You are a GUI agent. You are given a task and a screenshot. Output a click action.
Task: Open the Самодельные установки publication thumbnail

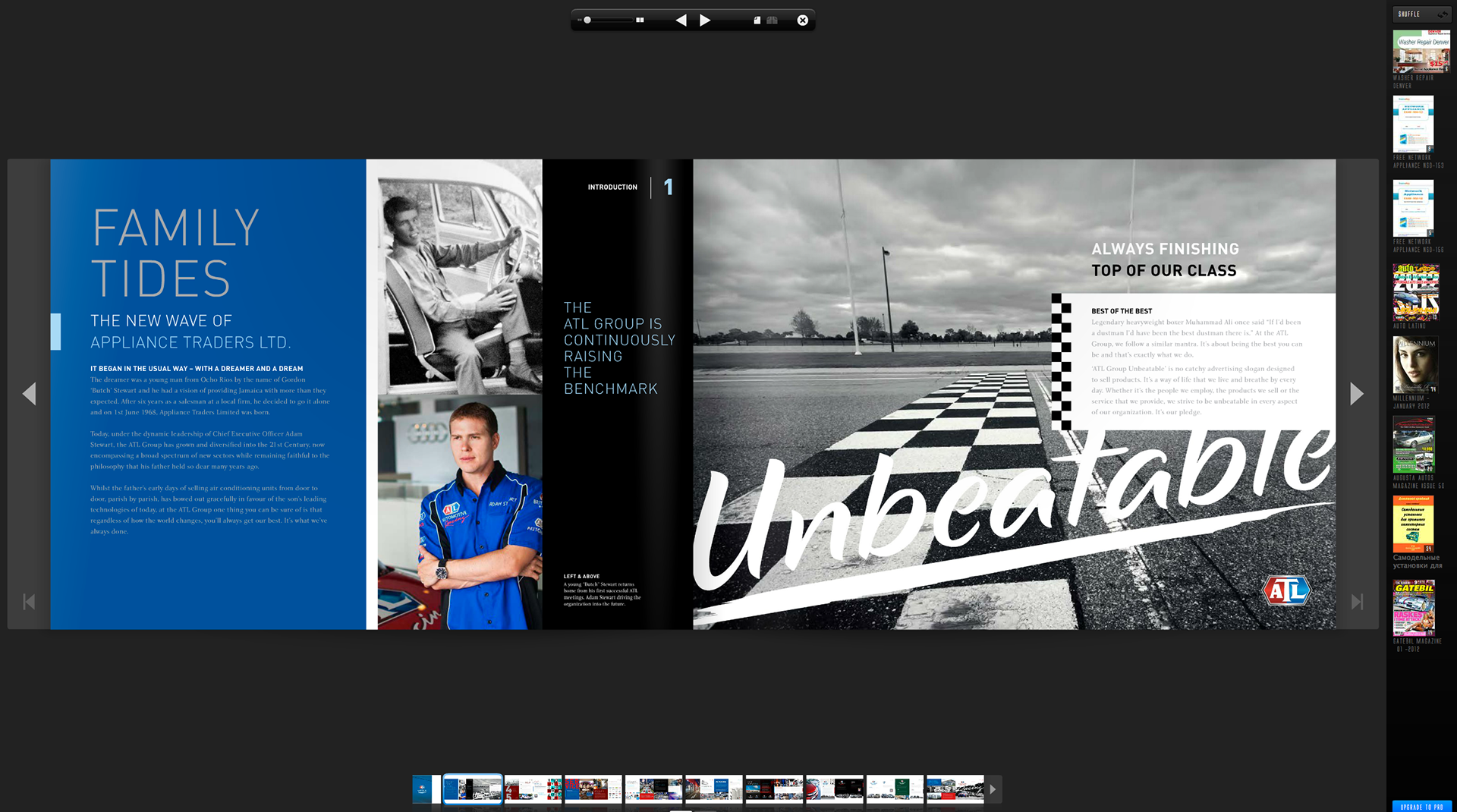pyautogui.click(x=1413, y=524)
